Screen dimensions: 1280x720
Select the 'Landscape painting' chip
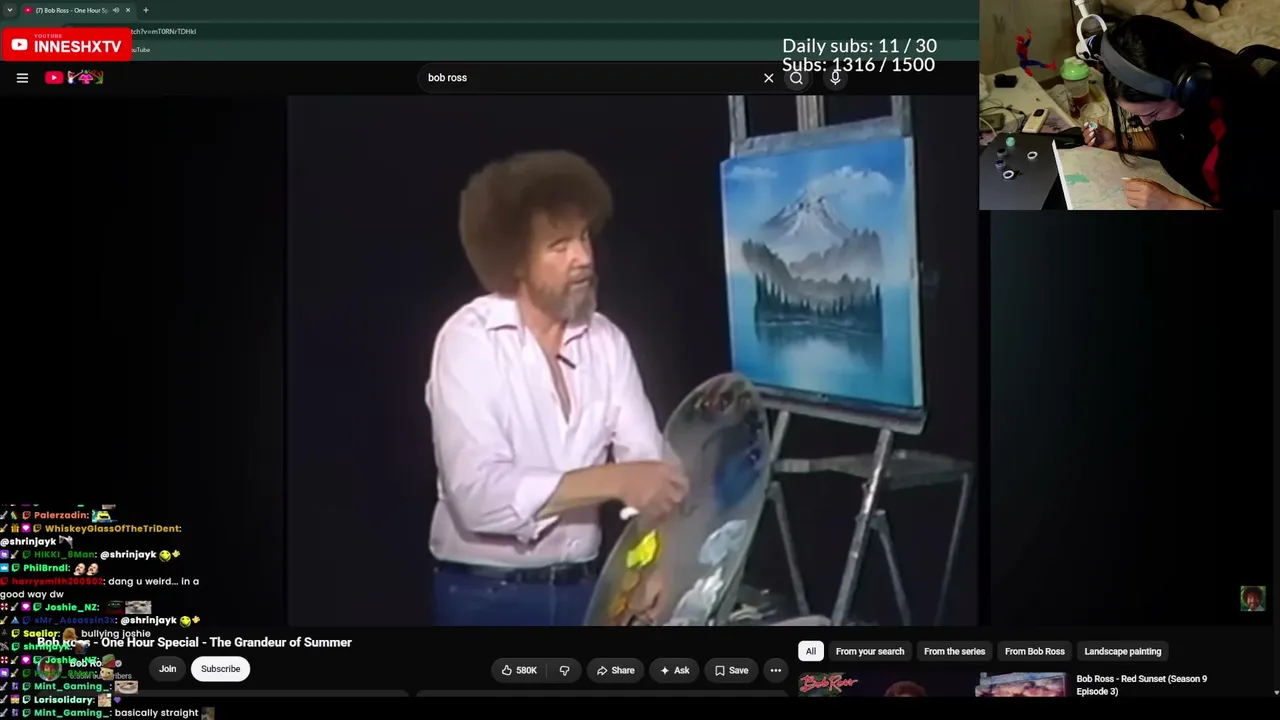[1123, 651]
